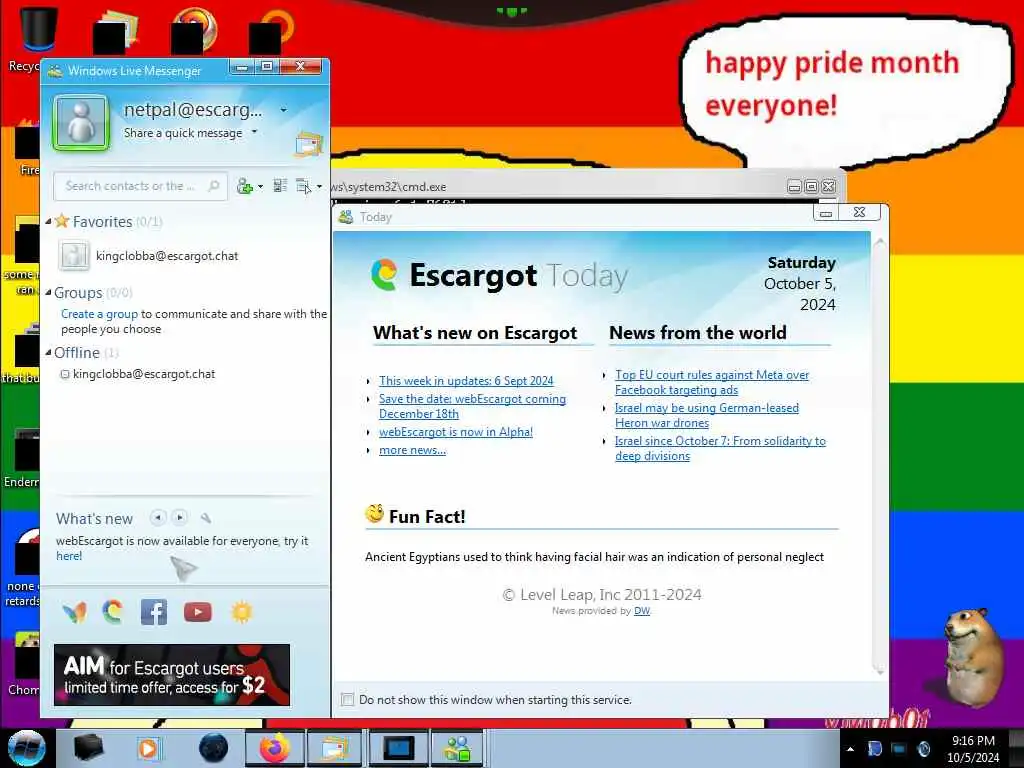Open the email inbox icon in Messenger

[x=308, y=144]
